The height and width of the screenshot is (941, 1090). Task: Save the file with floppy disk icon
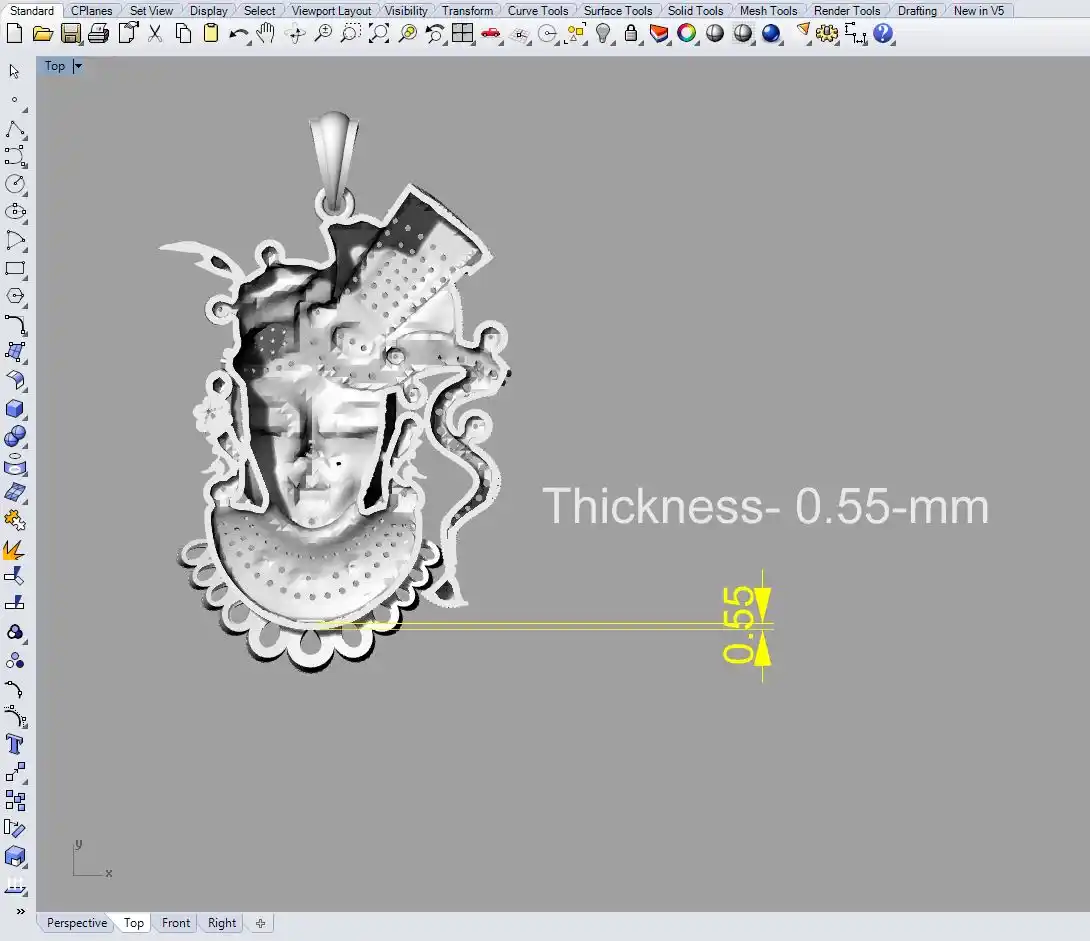[x=70, y=34]
